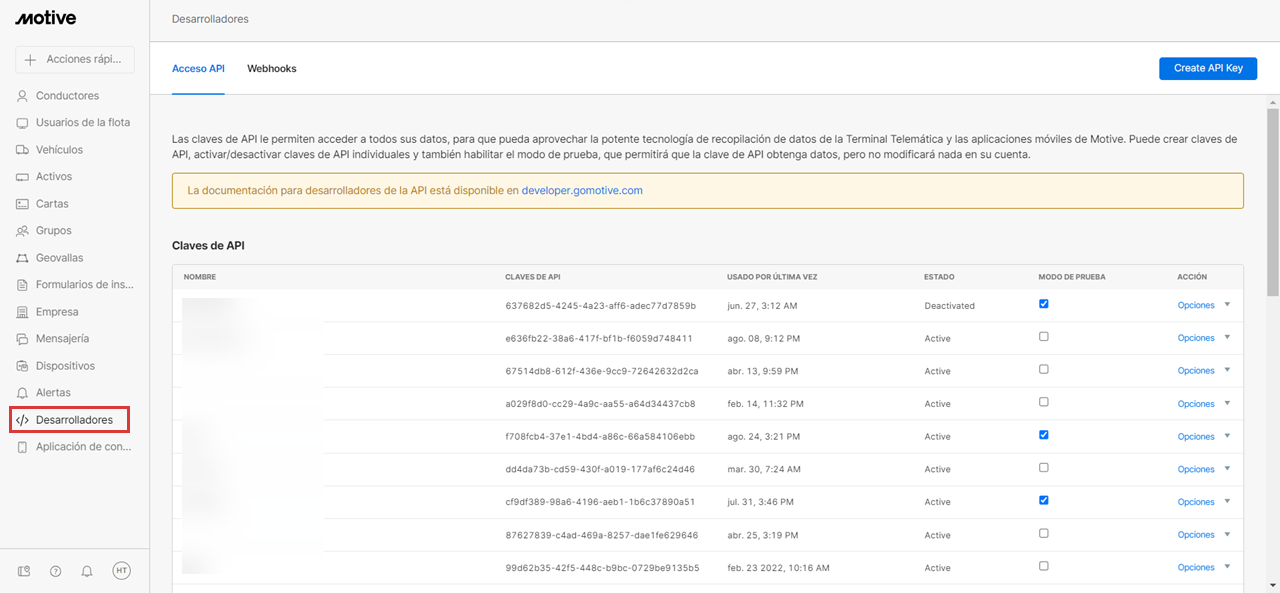Screen dimensions: 1280x593
Task: Open the Geovallas section
Action: click(60, 257)
